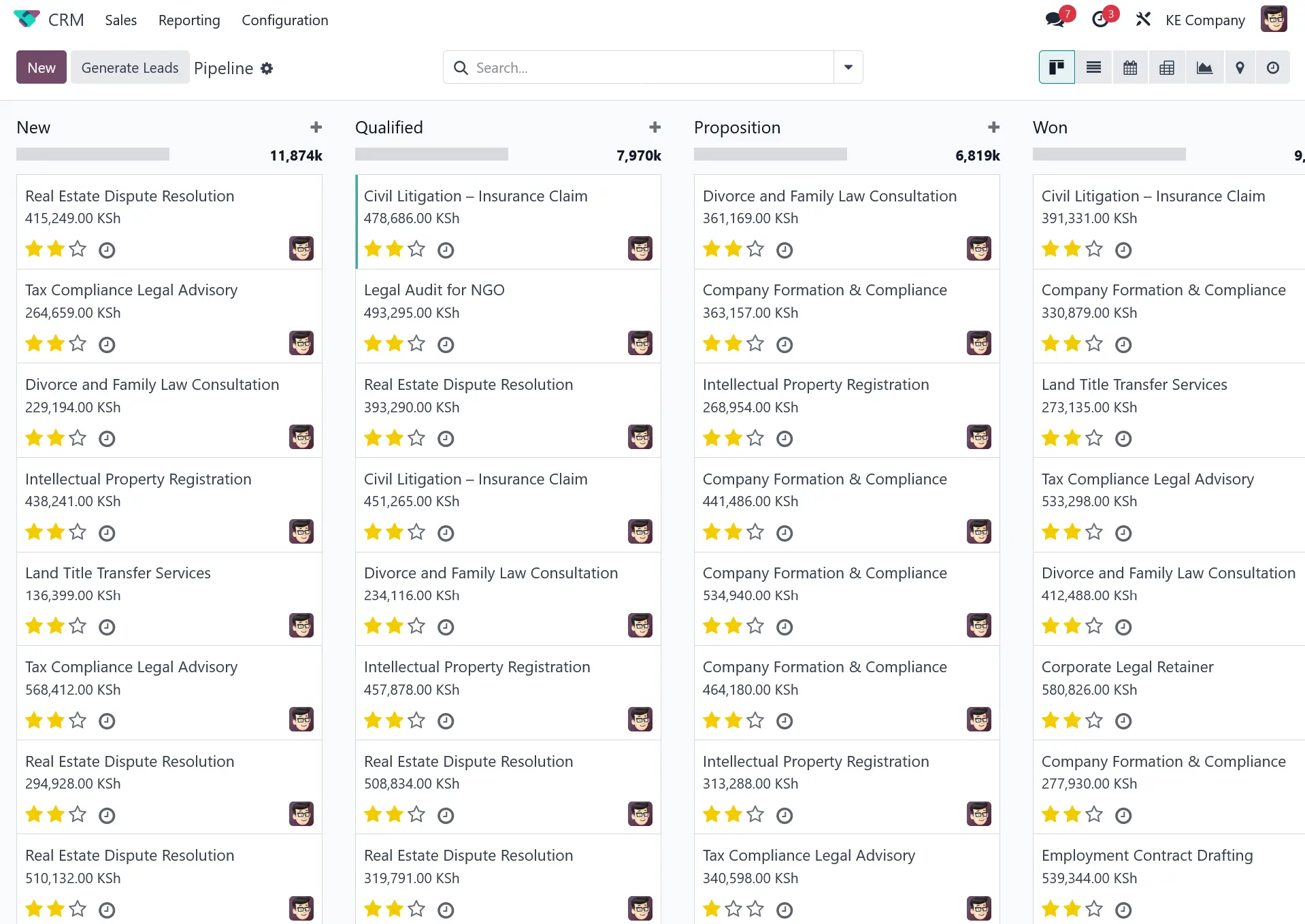The image size is (1305, 924).
Task: Switch to Kanban view
Action: point(1057,67)
